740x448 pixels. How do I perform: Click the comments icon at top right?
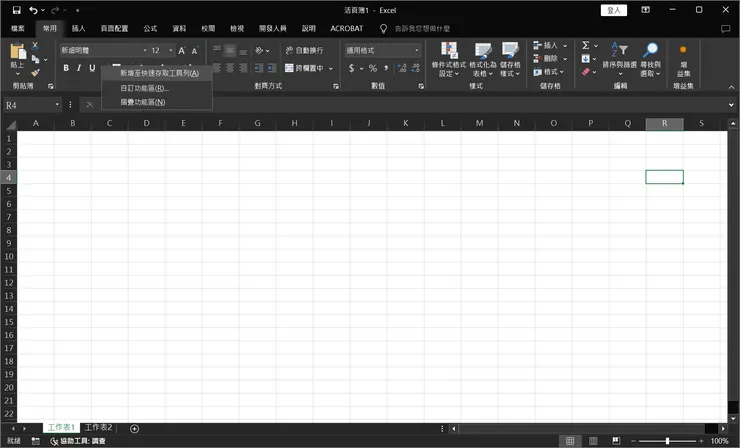725,29
